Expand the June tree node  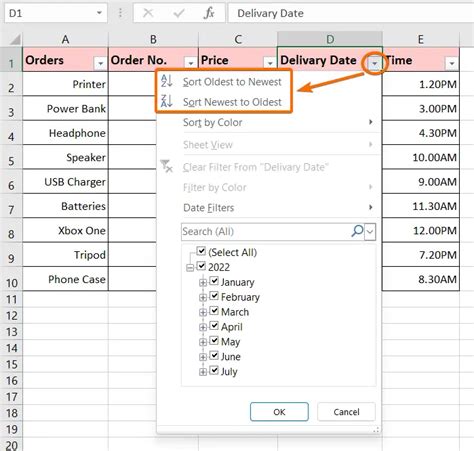203,357
